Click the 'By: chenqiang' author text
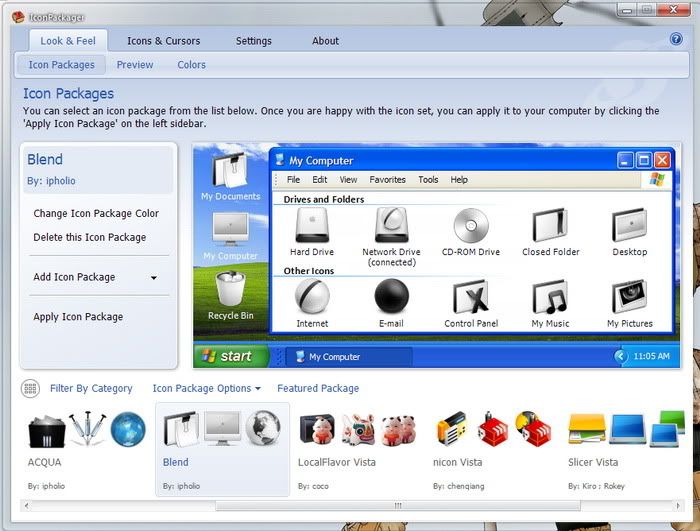 458,486
